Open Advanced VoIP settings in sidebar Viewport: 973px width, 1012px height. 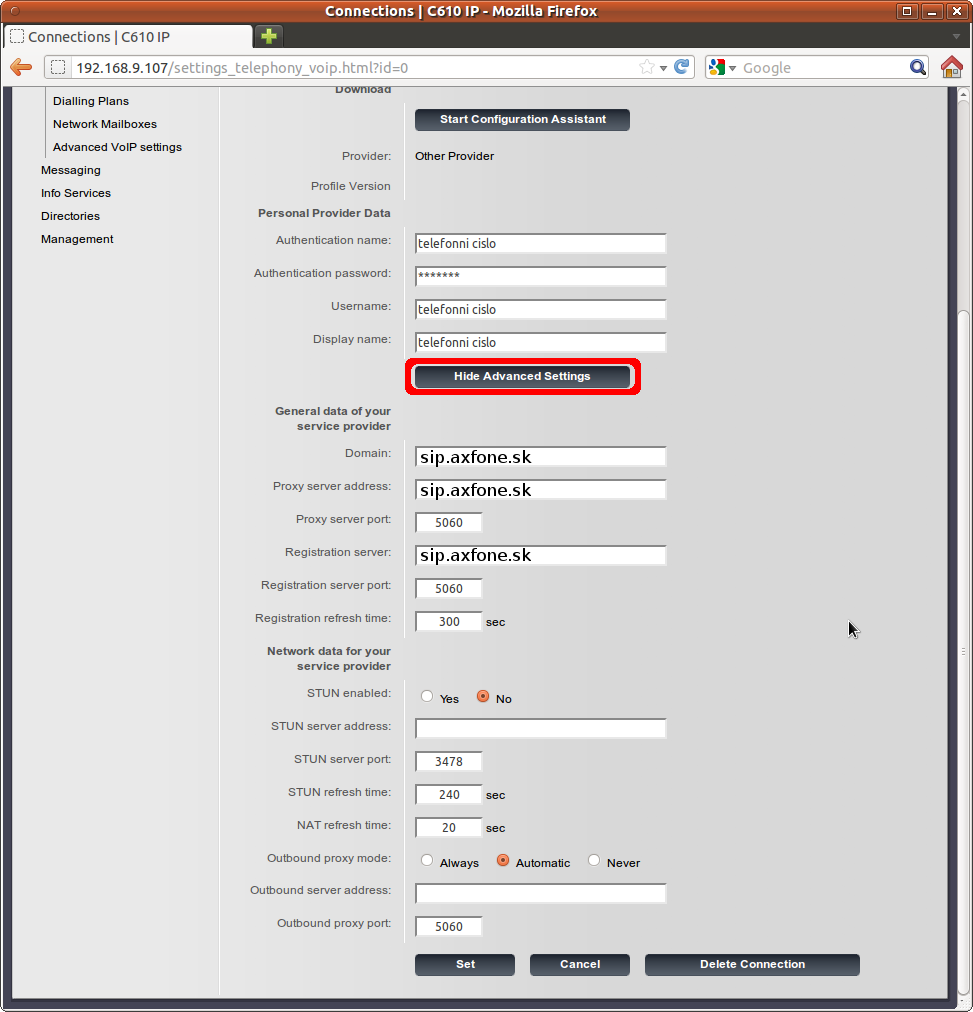click(x=117, y=147)
